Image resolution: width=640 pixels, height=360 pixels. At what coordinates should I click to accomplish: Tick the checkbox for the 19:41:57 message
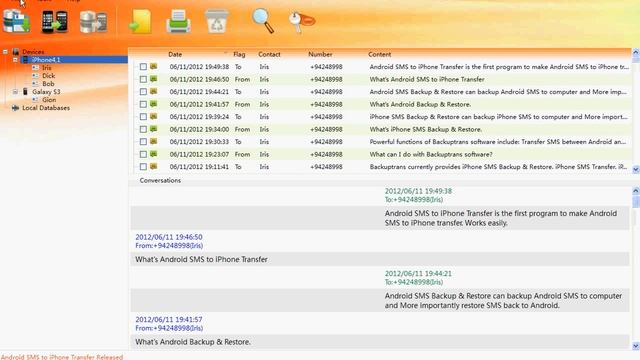(143, 104)
